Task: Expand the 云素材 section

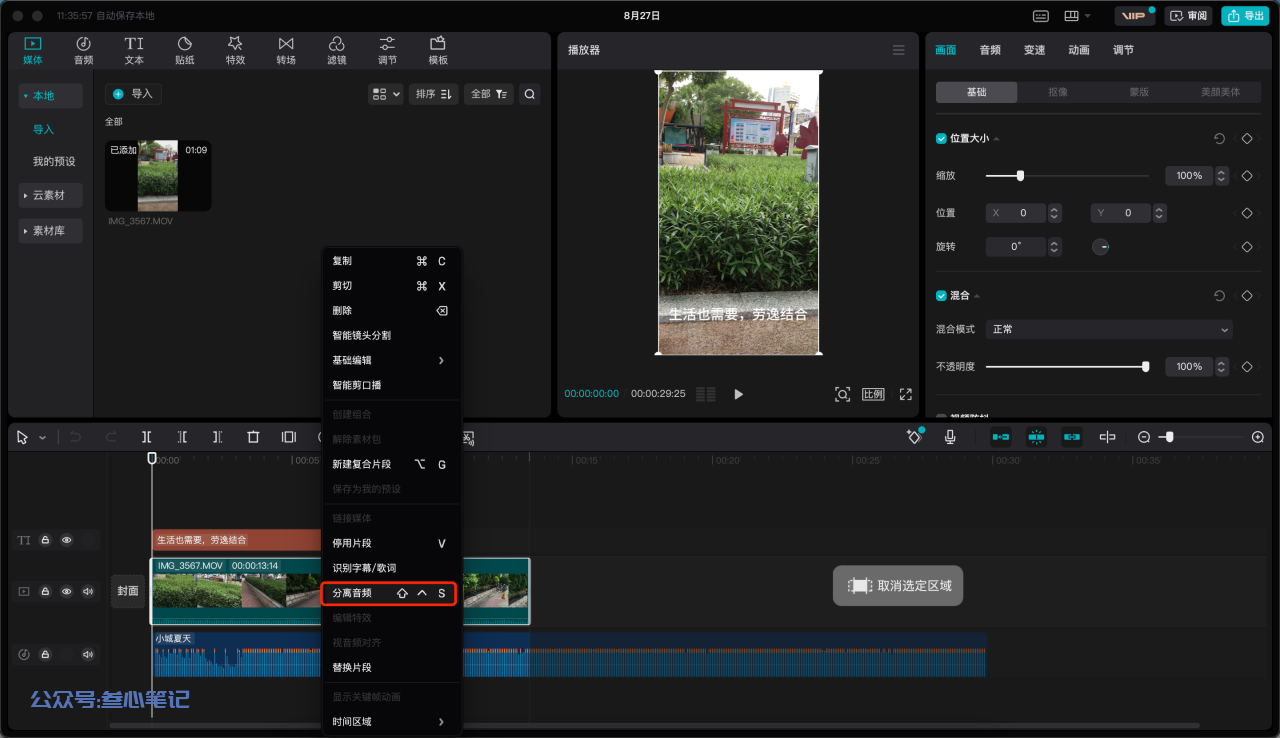Action: [50, 195]
